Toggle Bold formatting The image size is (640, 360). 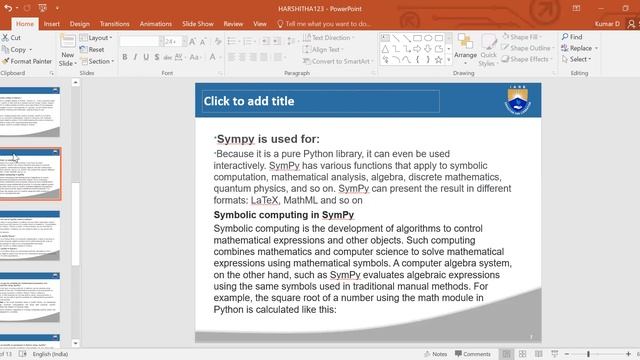pos(124,57)
